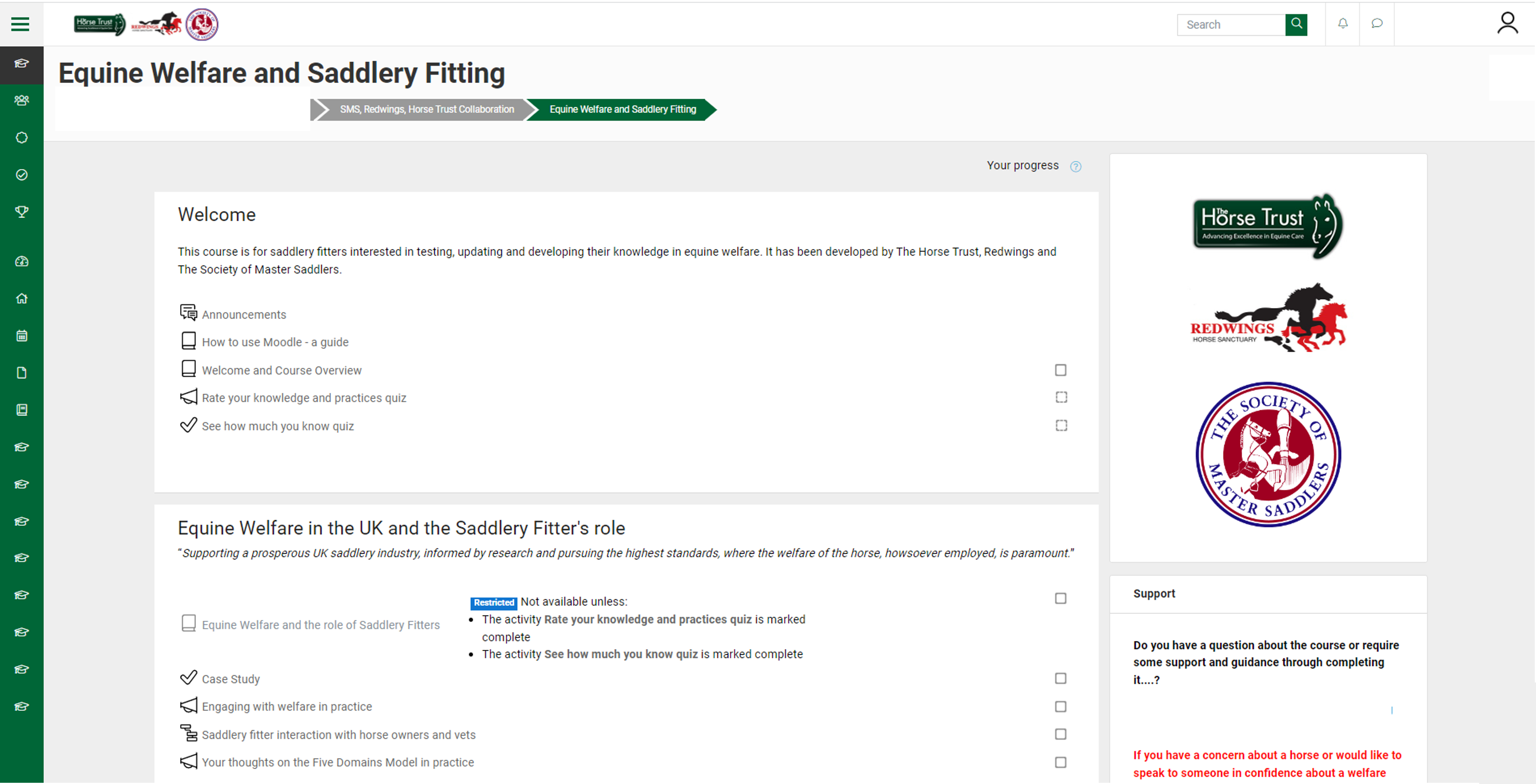Click the trophy icon in sidebar
Image resolution: width=1536 pixels, height=784 pixels.
[21, 212]
